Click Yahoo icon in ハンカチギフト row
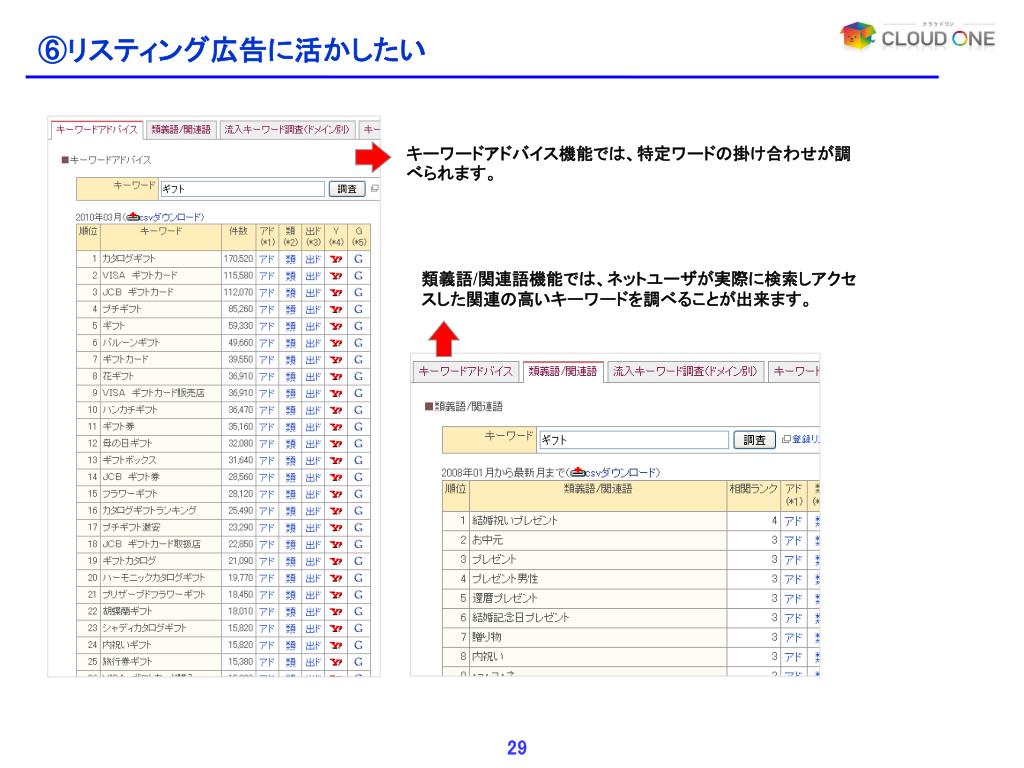This screenshot has height=768, width=1024. [x=336, y=410]
